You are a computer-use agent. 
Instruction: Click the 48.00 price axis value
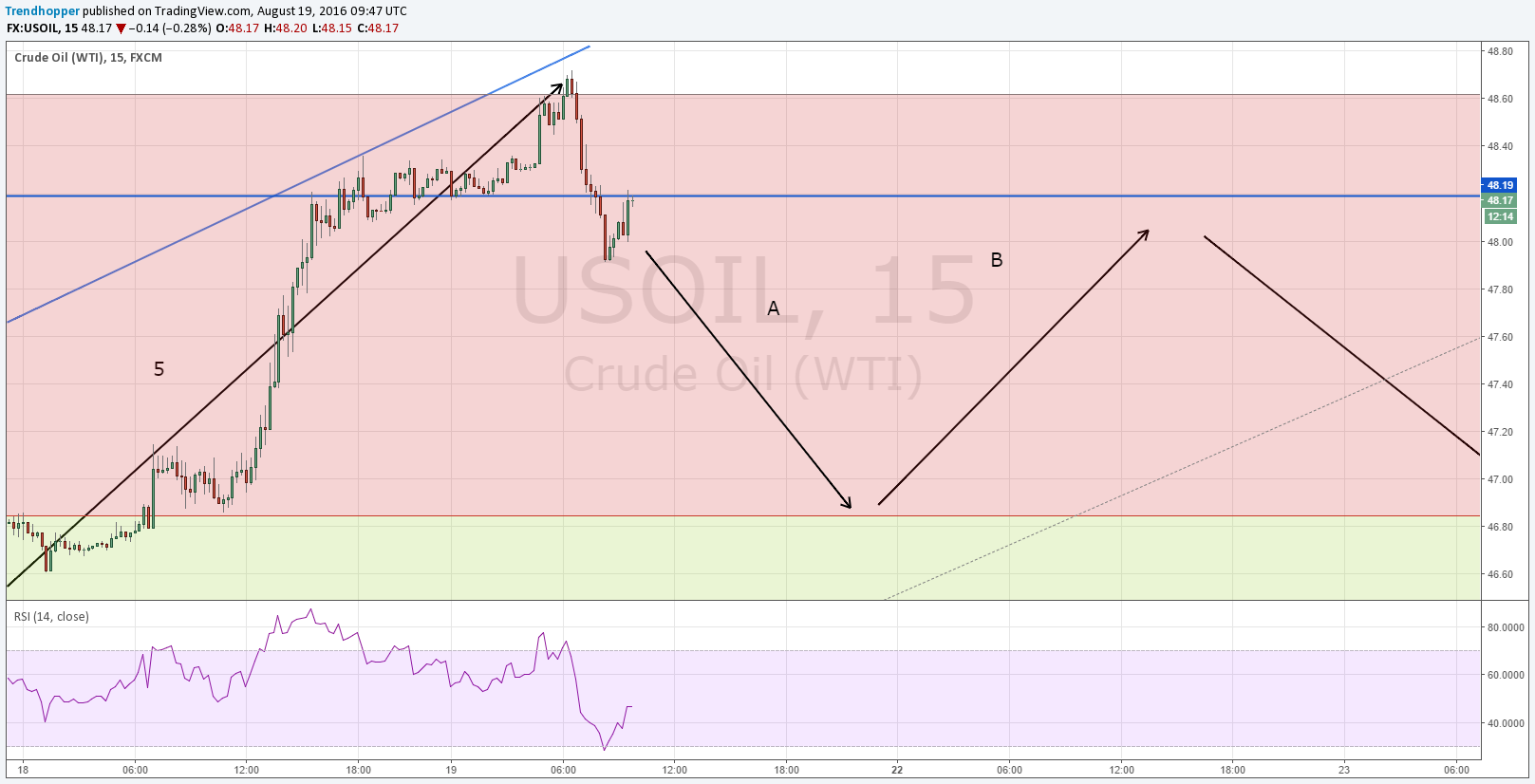[1500, 242]
